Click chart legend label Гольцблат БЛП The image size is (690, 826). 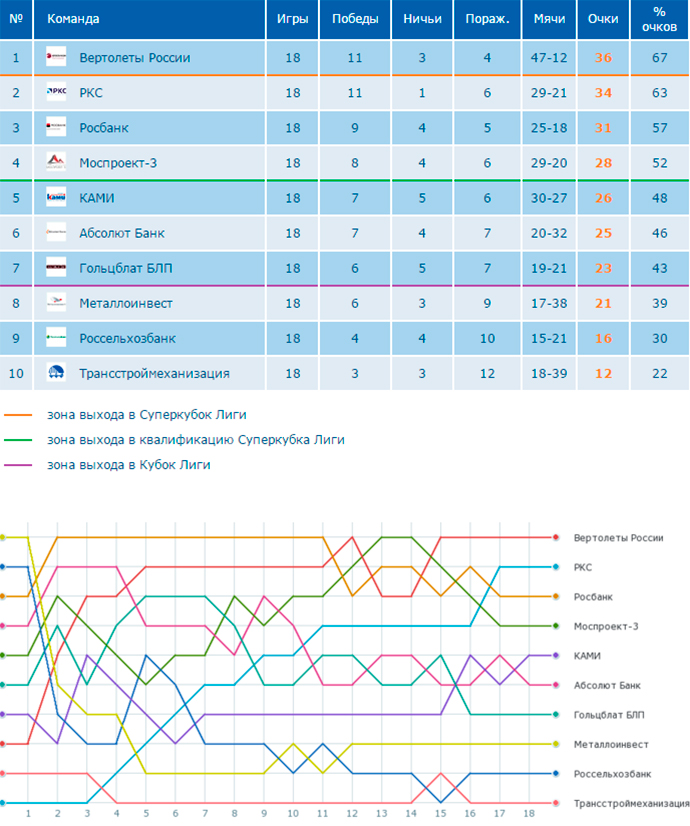tap(609, 715)
